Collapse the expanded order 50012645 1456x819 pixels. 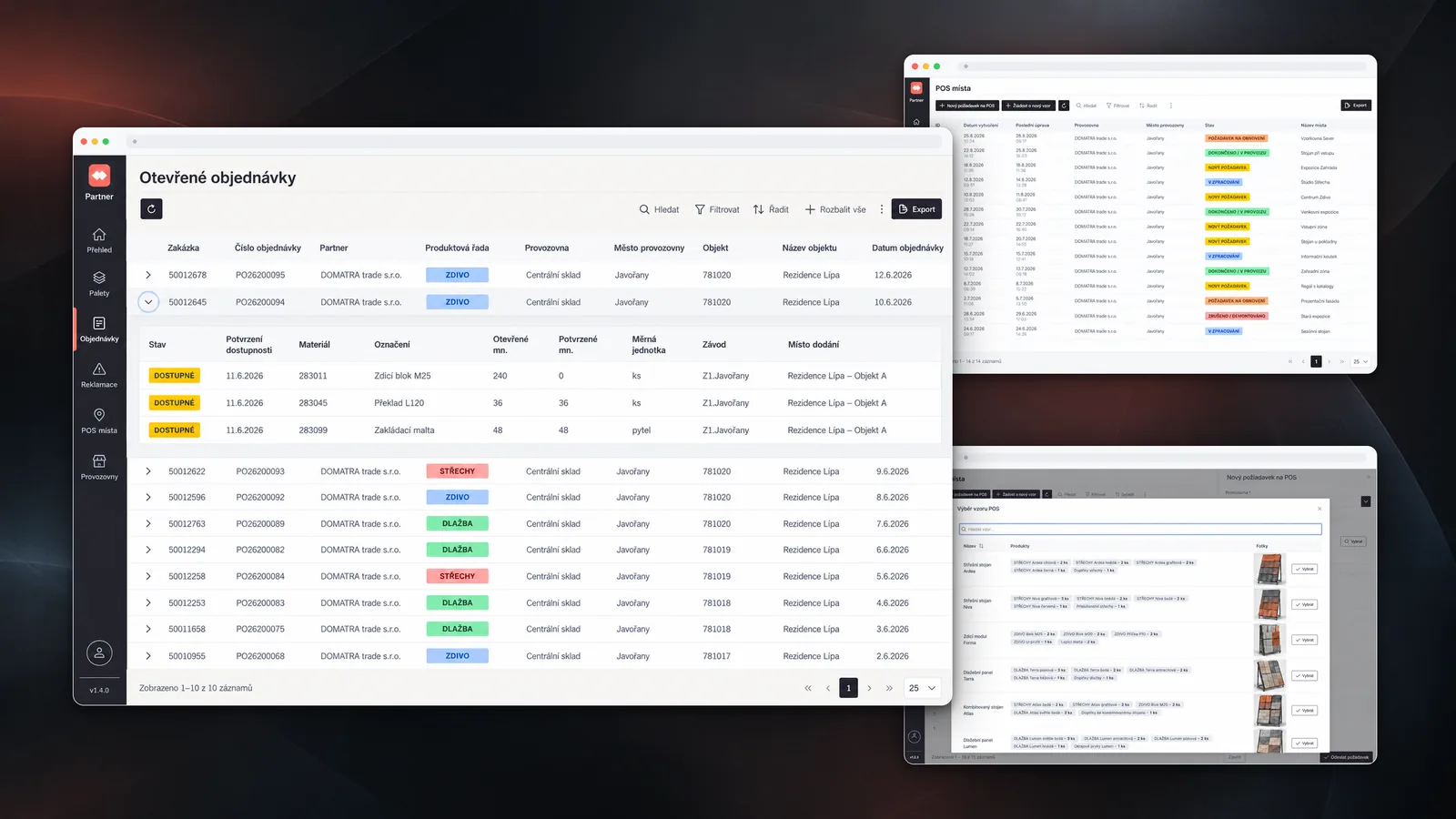click(148, 302)
